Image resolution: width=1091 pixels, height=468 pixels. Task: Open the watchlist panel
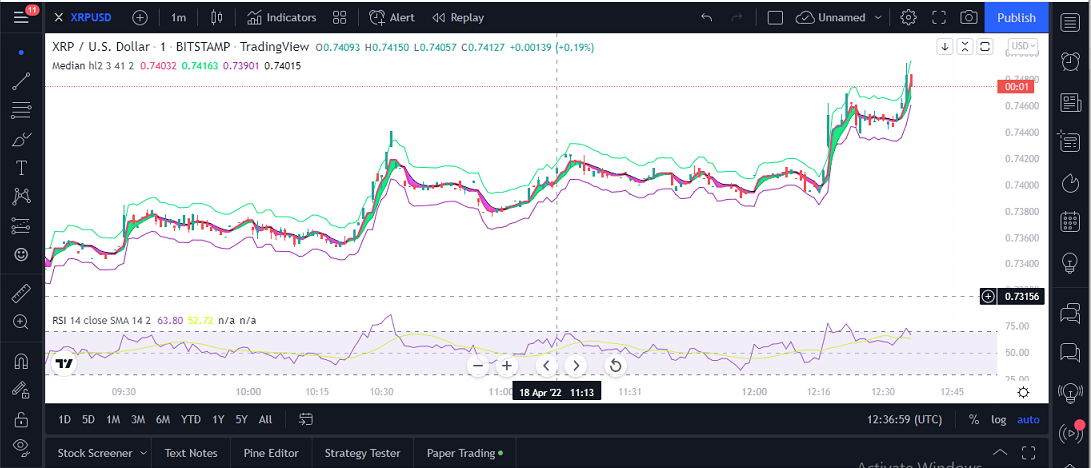pyautogui.click(x=1069, y=23)
